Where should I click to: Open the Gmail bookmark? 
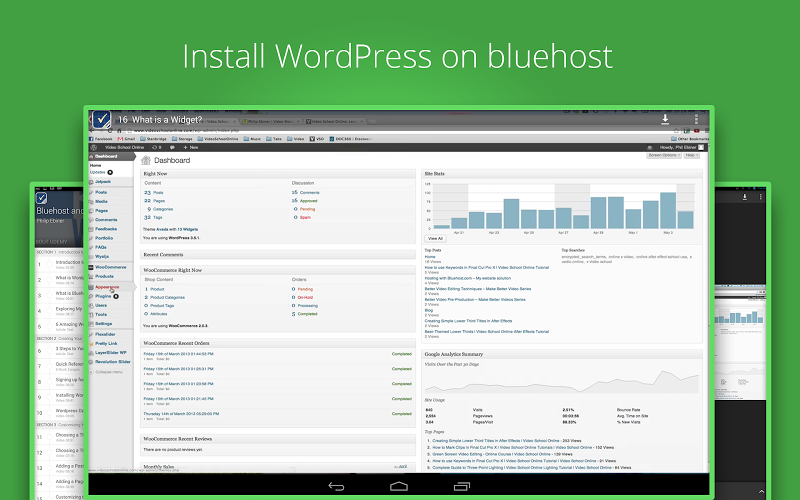[127, 139]
